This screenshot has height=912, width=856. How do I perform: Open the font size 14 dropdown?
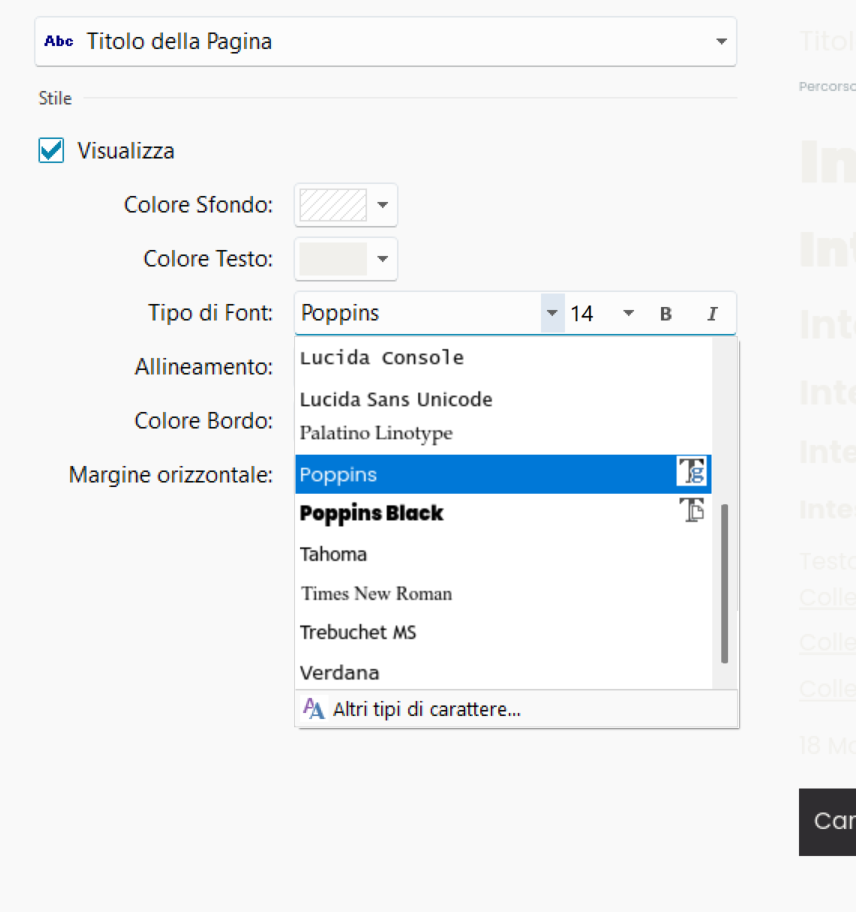628,314
